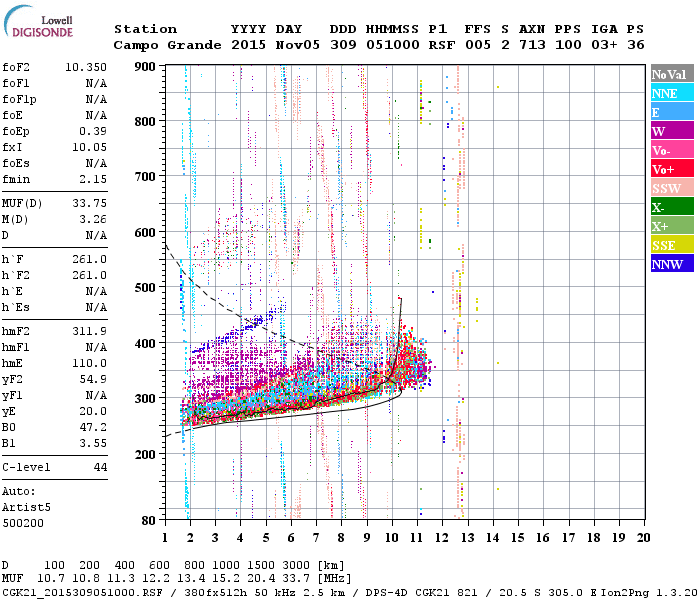Viewport: 700px width, 600px height.
Task: Click the B0 value 47.2
Action: (93, 427)
